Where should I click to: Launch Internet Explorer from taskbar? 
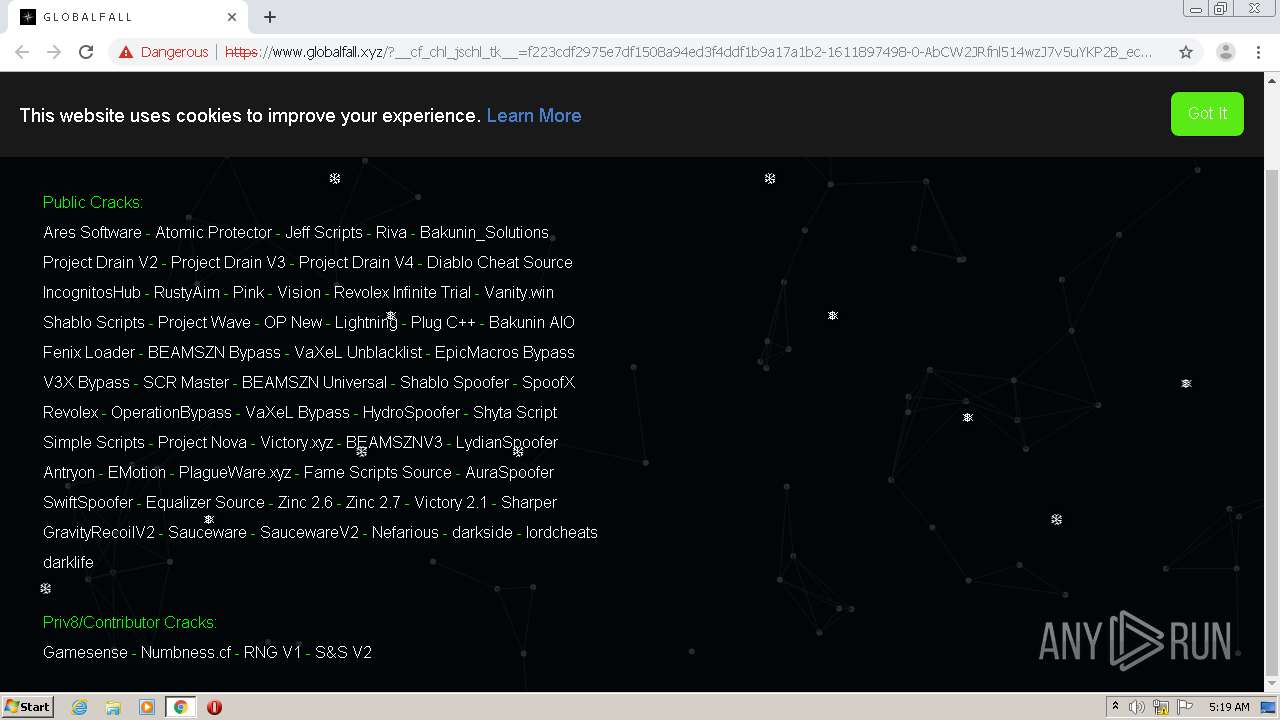point(80,707)
